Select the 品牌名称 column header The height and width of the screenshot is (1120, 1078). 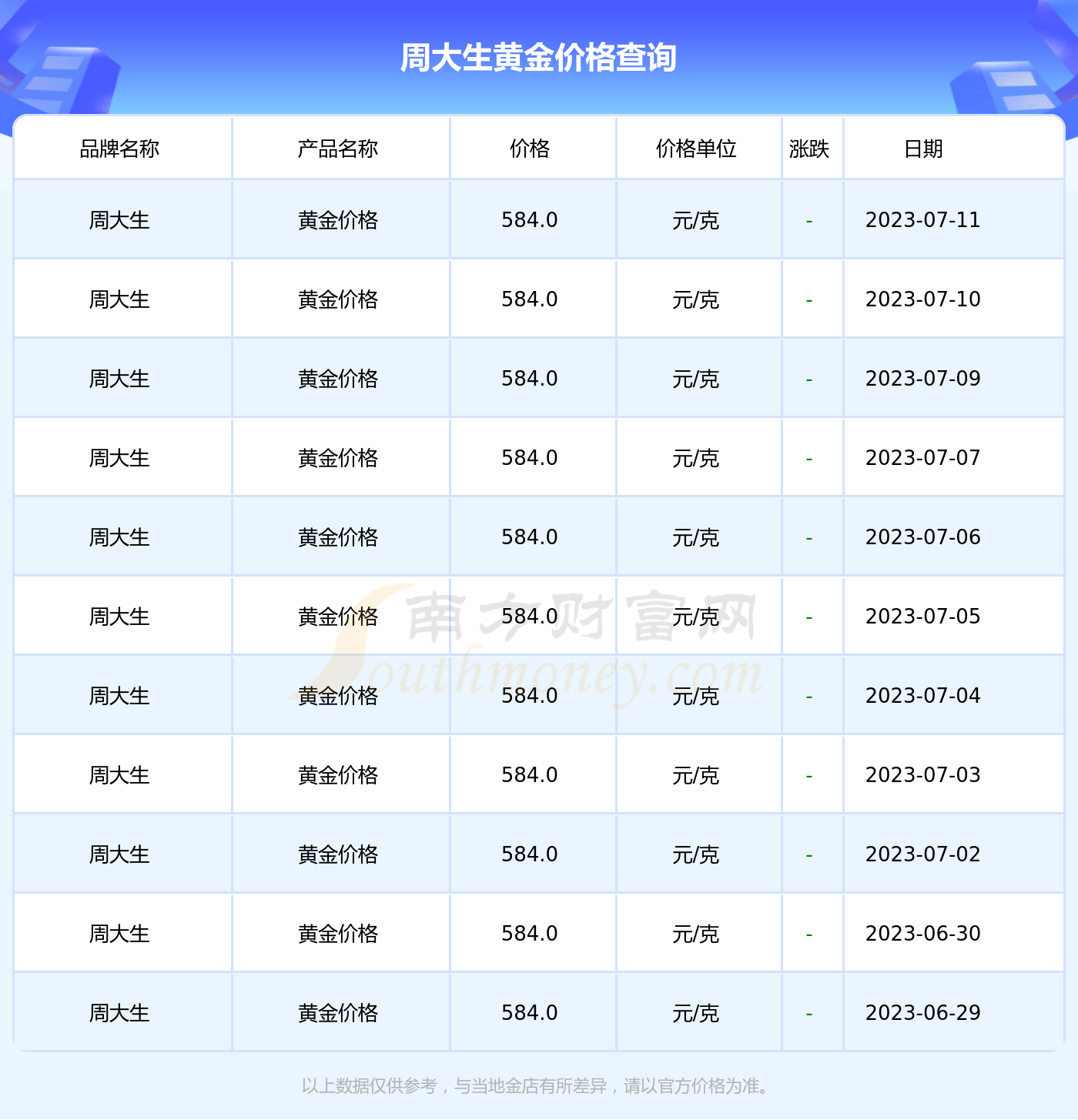tap(119, 149)
